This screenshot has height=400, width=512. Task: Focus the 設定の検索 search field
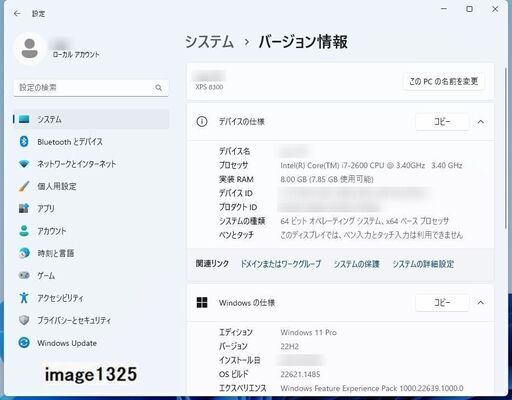click(x=91, y=88)
